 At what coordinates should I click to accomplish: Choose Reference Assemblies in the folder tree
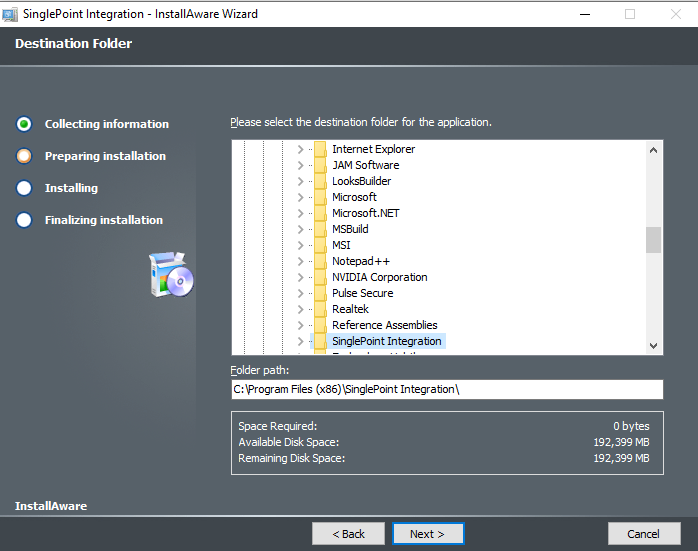pos(385,325)
